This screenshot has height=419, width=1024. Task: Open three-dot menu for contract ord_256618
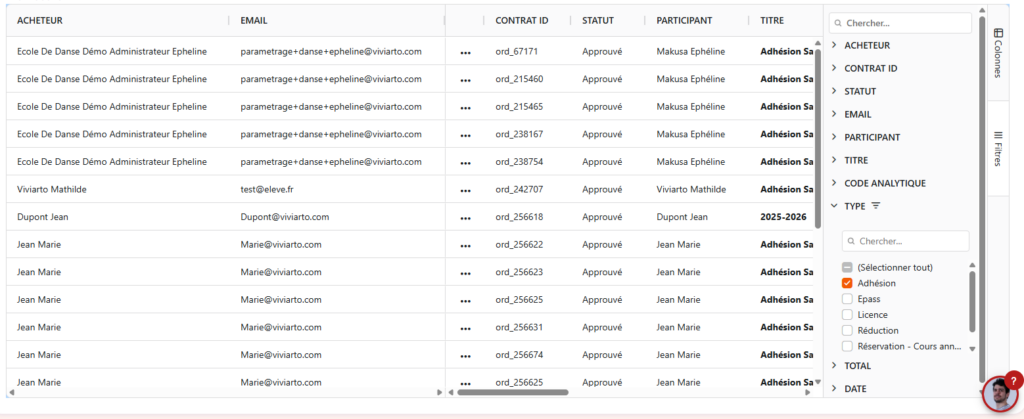465,217
